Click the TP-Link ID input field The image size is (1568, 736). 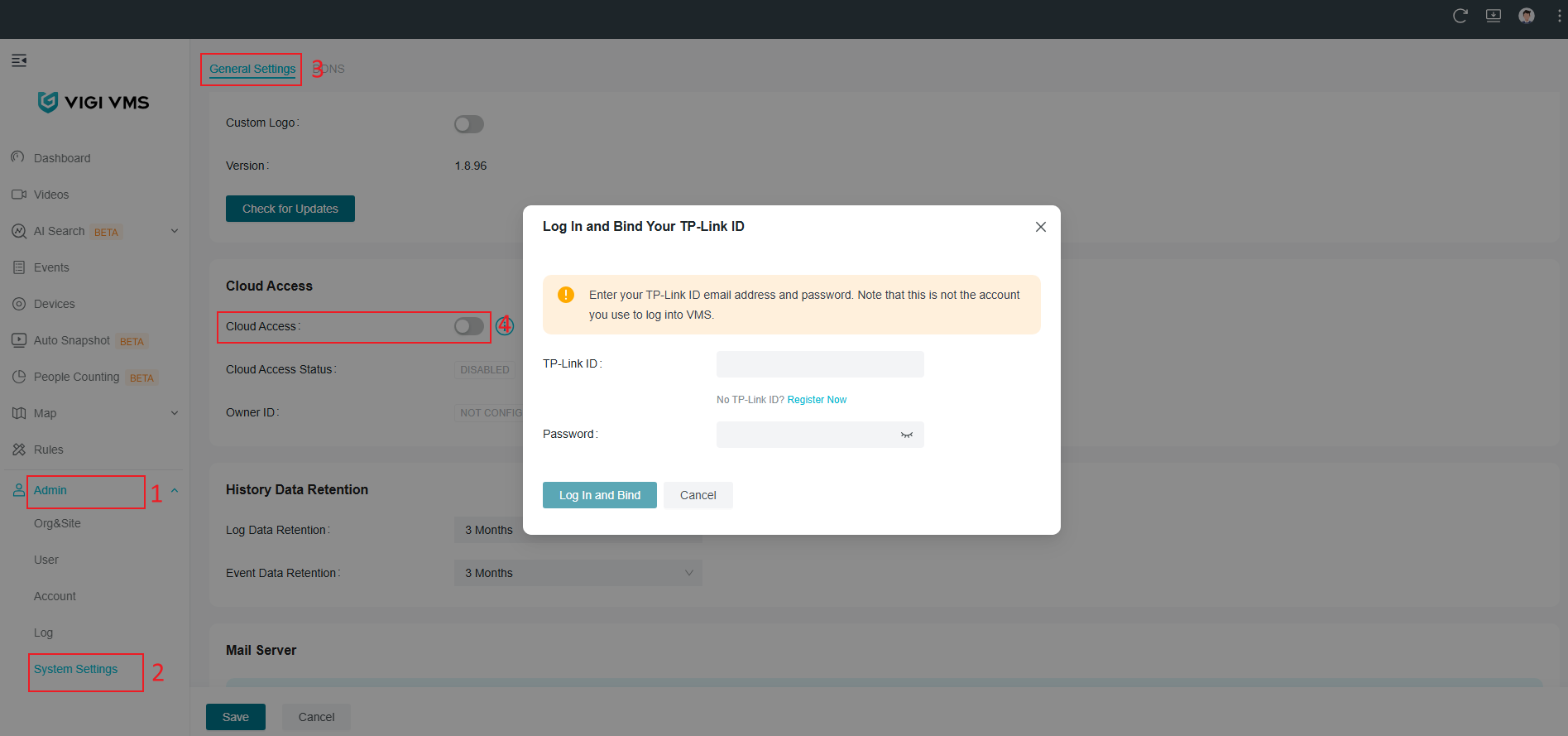click(x=820, y=364)
